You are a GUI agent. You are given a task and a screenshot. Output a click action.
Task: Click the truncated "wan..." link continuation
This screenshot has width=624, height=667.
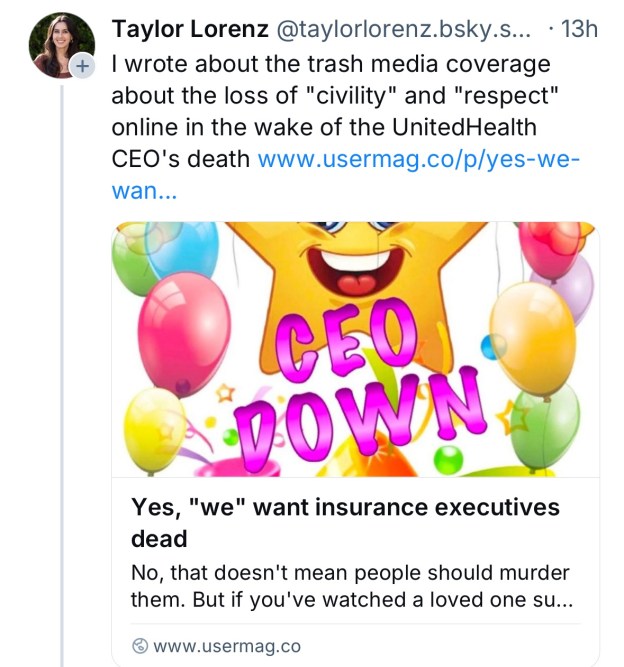pos(144,190)
